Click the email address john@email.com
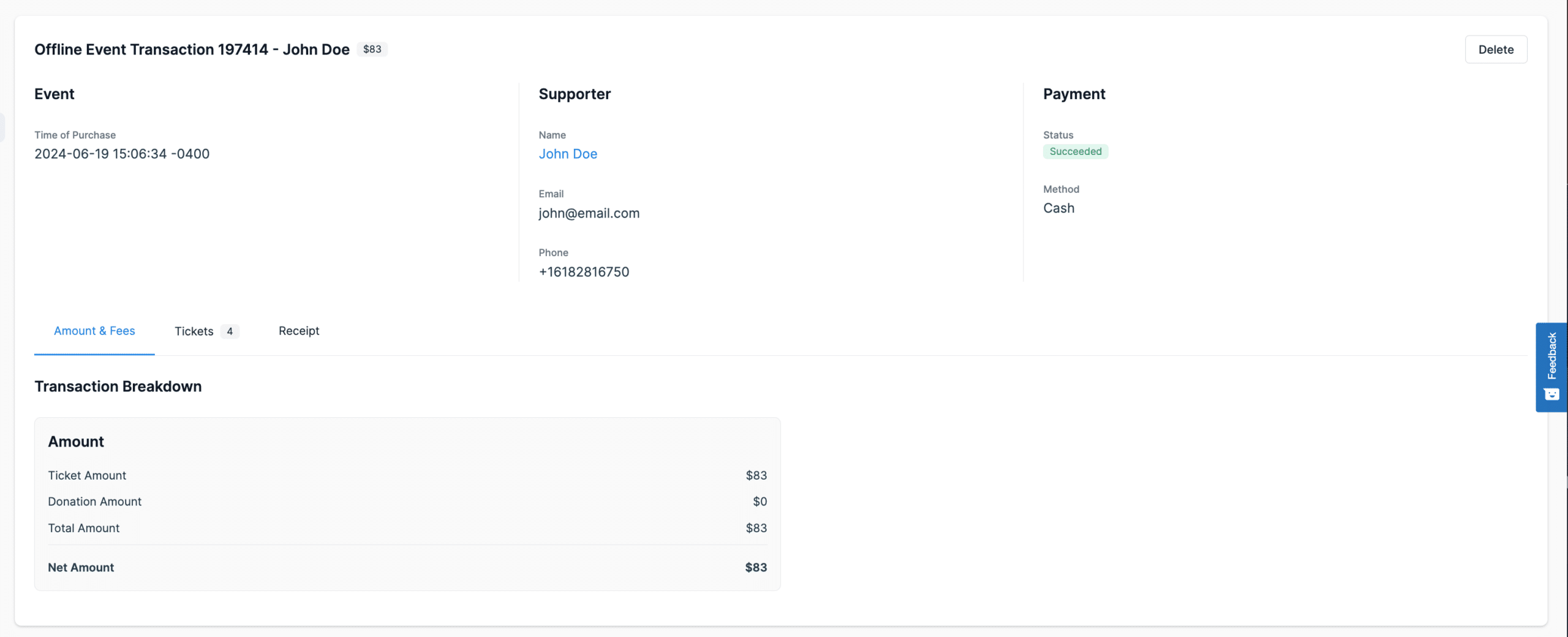The height and width of the screenshot is (637, 1568). pyautogui.click(x=589, y=213)
